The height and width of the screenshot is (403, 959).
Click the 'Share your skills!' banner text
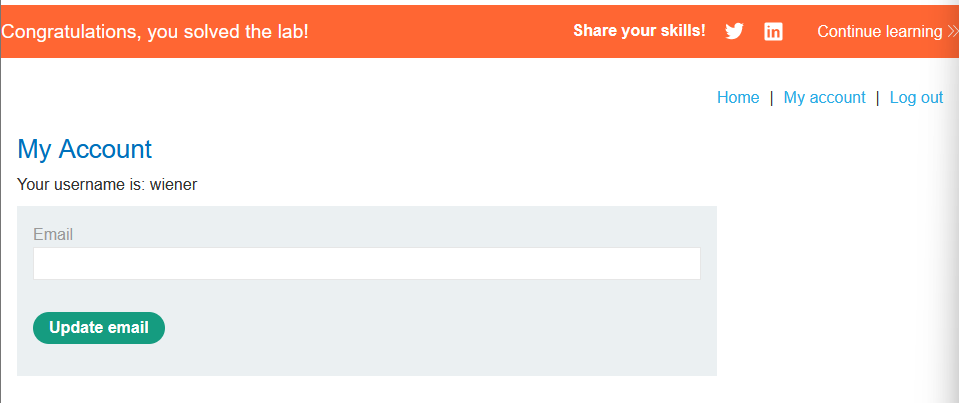(x=639, y=31)
